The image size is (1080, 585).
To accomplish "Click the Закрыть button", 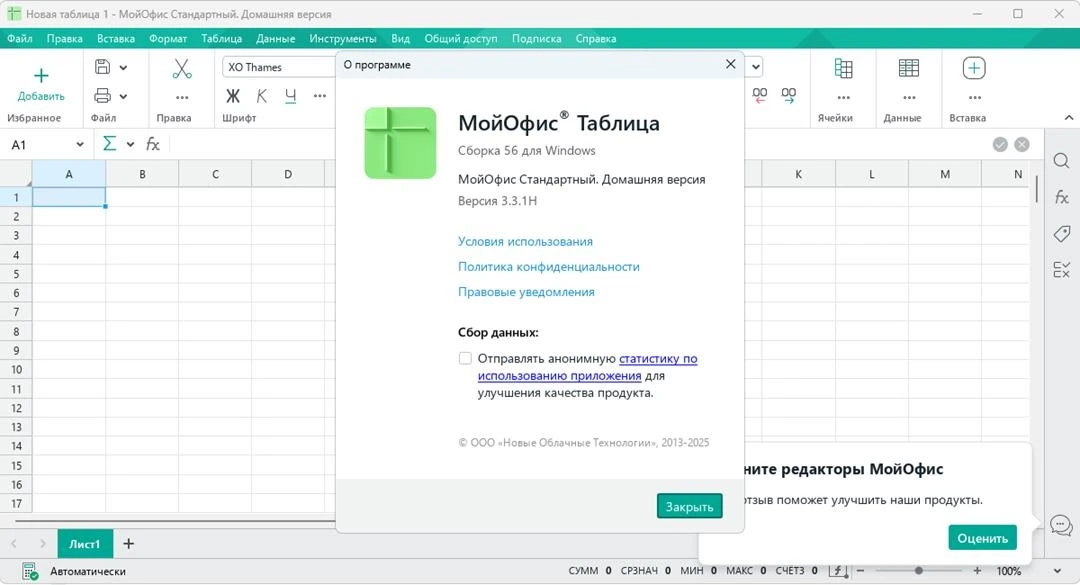I will (x=689, y=506).
